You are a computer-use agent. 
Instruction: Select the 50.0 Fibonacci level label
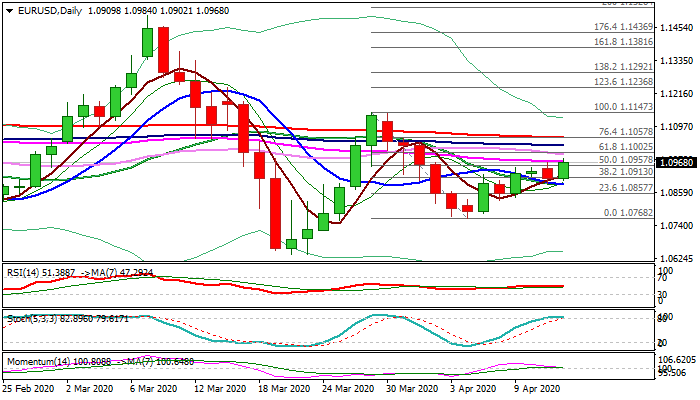(x=626, y=160)
